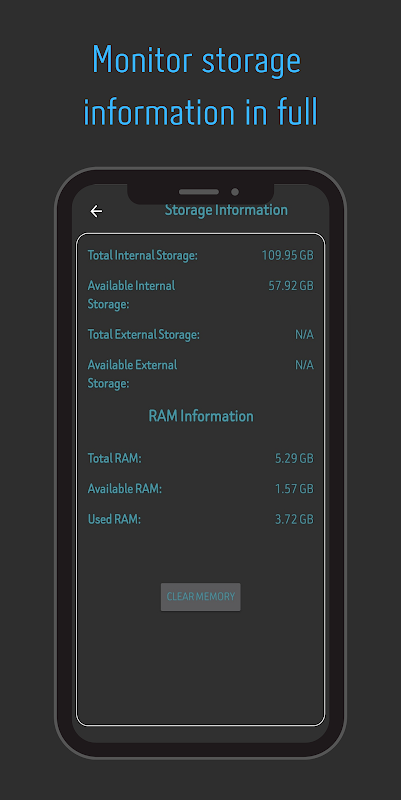Click the Total Internal Storage label

click(142, 255)
